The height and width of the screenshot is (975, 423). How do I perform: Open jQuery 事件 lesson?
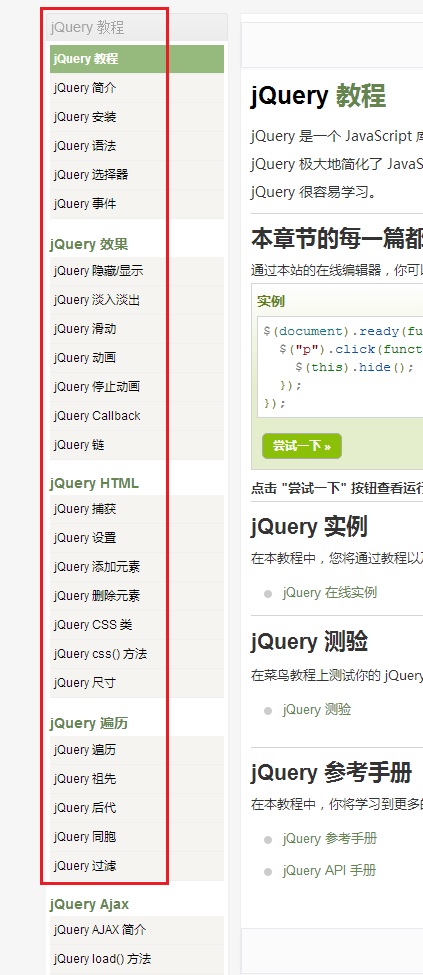(x=137, y=204)
